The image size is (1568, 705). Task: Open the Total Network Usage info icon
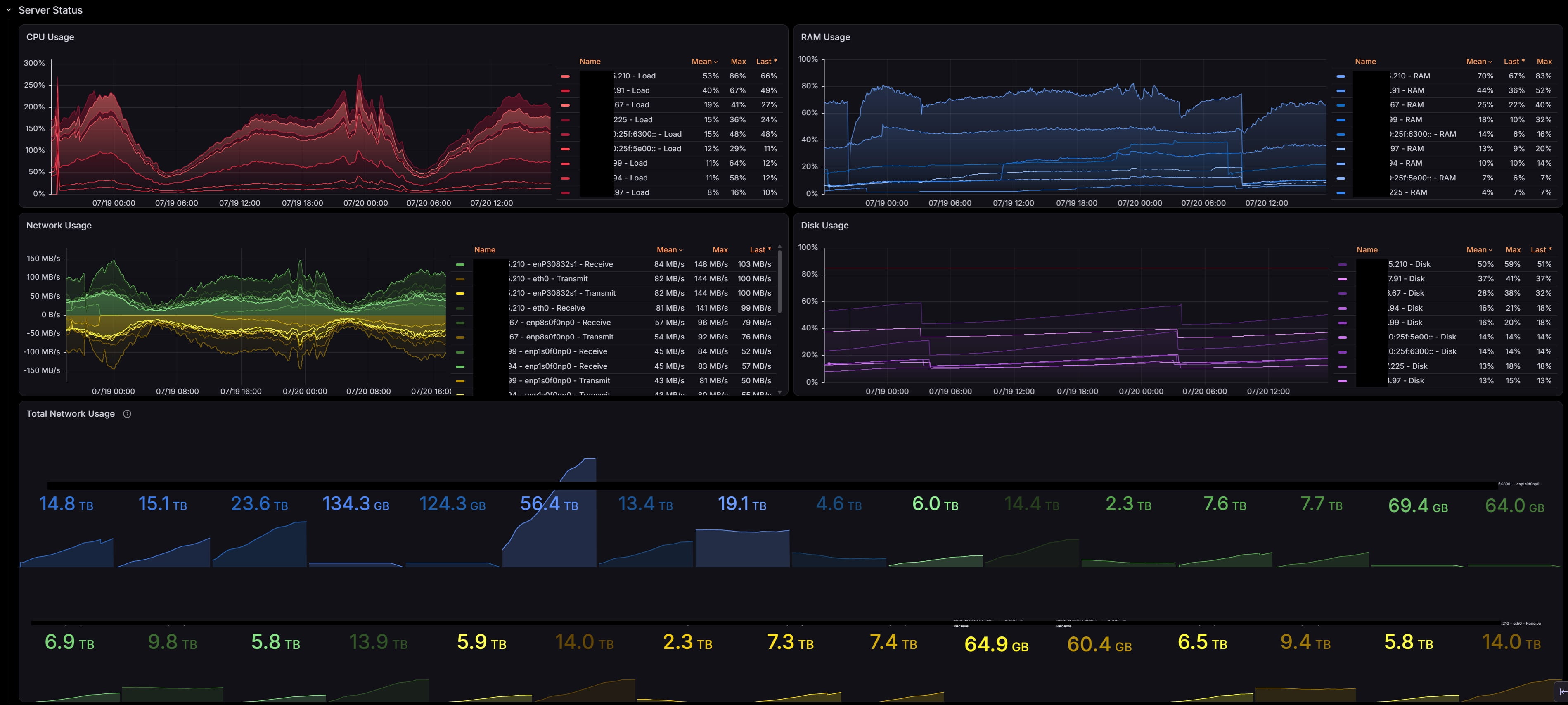tap(127, 413)
